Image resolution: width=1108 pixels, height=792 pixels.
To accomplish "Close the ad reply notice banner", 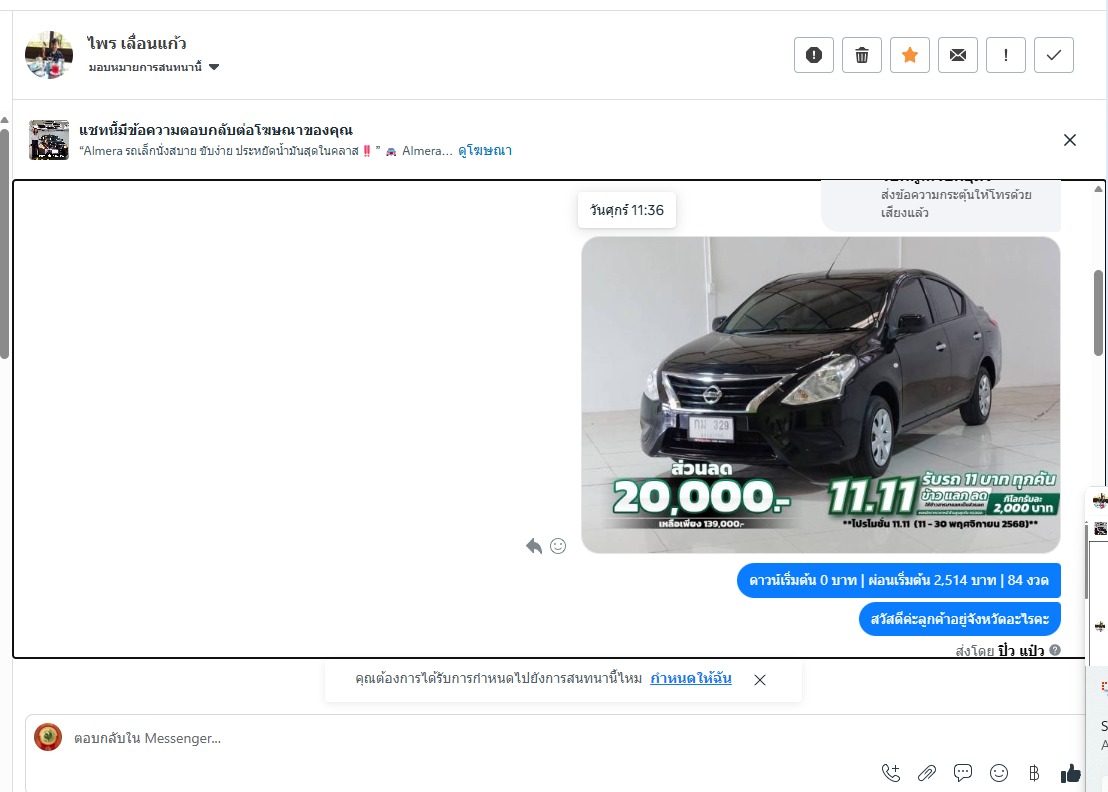I will tap(1070, 140).
